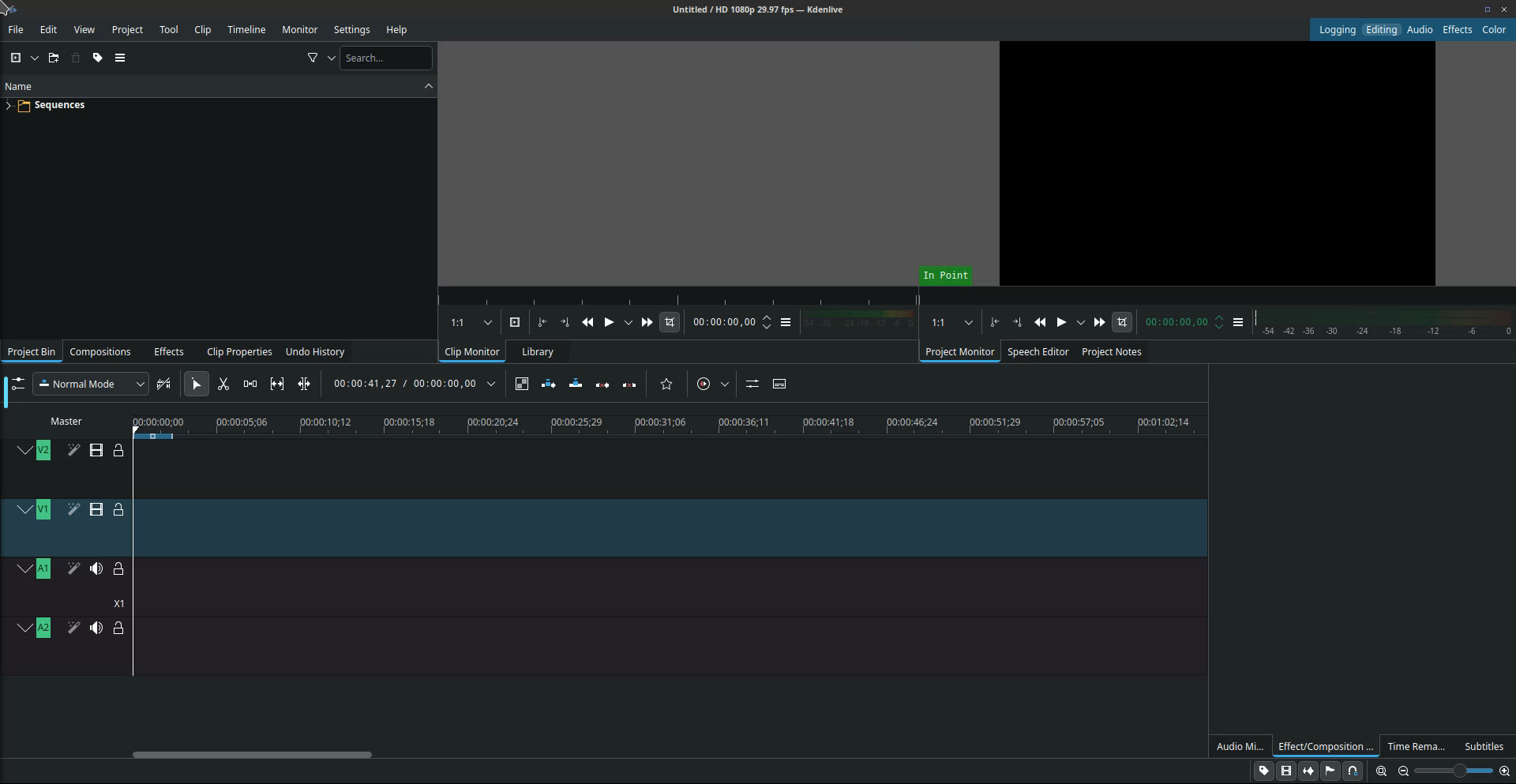The image size is (1516, 784).
Task: Select the Razor cut tool
Action: [223, 384]
